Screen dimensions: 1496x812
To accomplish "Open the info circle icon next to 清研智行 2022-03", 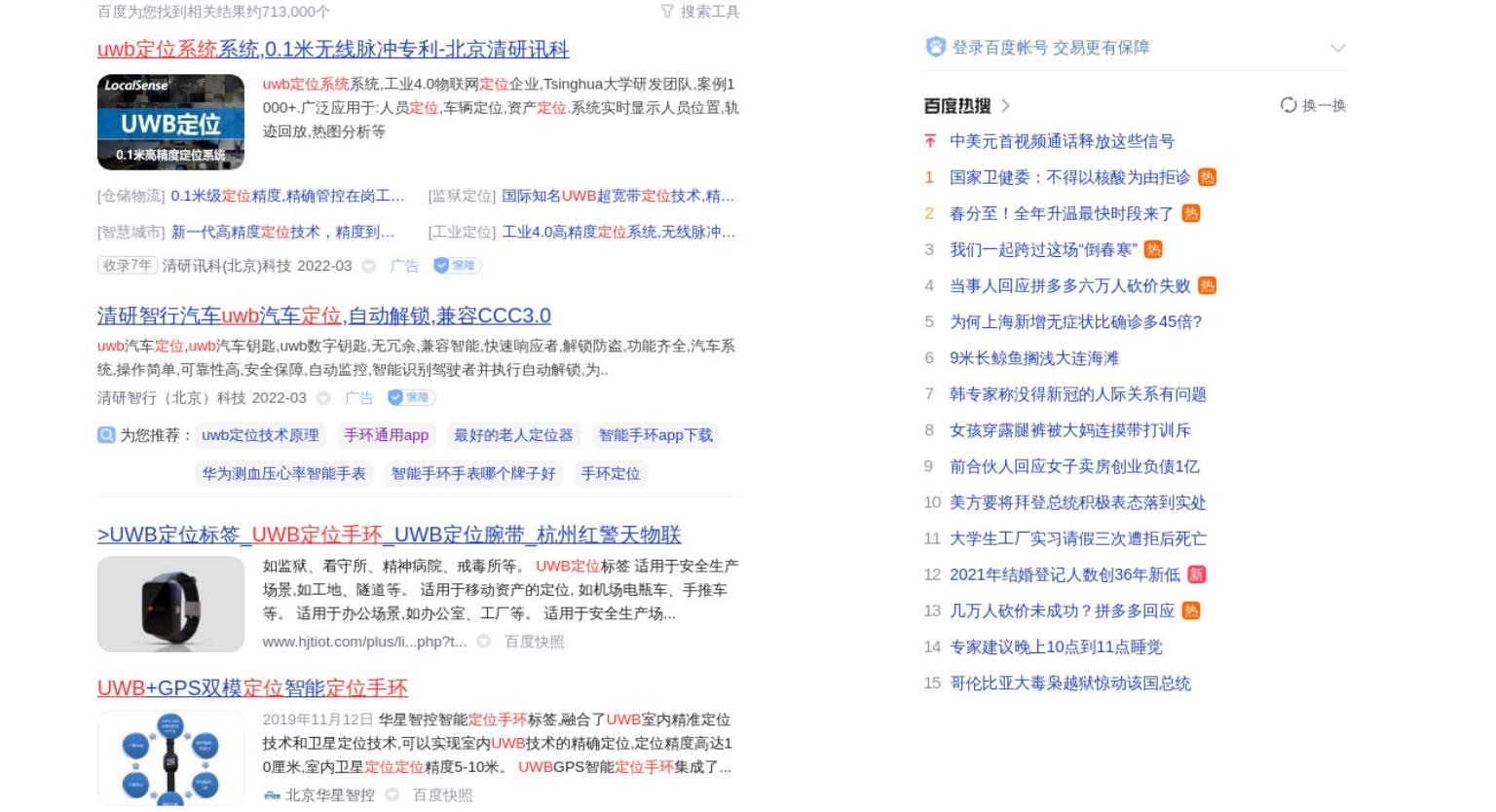I will [323, 398].
